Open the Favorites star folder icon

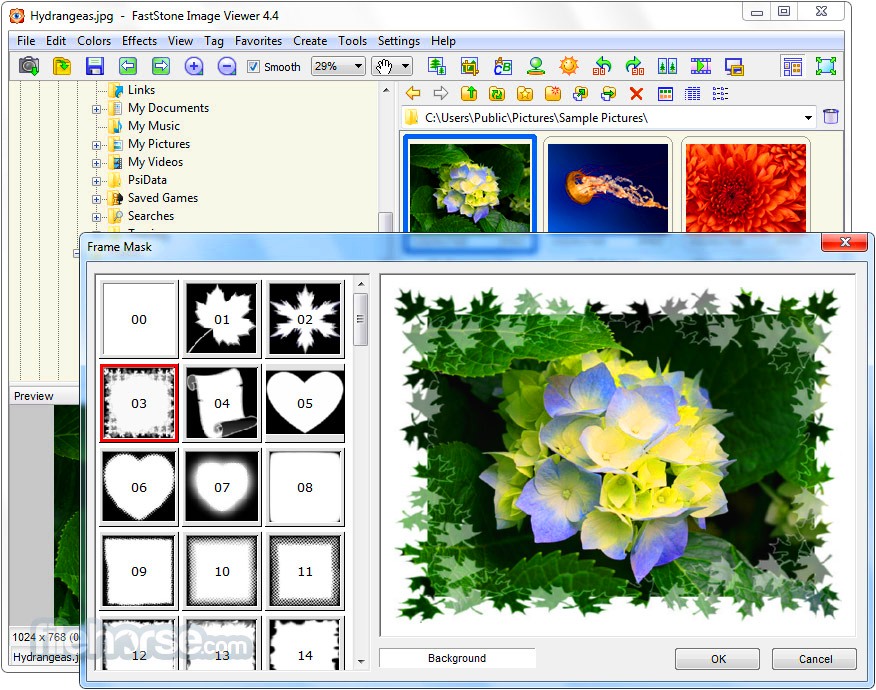pos(525,93)
